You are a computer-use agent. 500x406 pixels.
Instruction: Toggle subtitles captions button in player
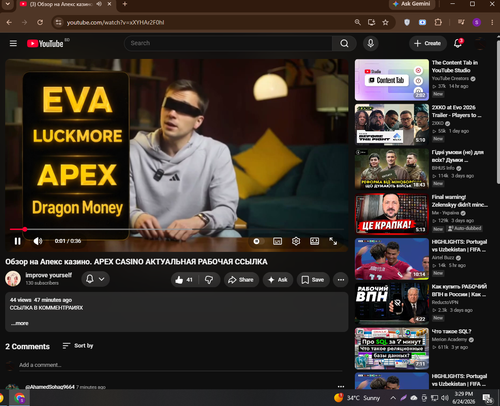(x=277, y=241)
